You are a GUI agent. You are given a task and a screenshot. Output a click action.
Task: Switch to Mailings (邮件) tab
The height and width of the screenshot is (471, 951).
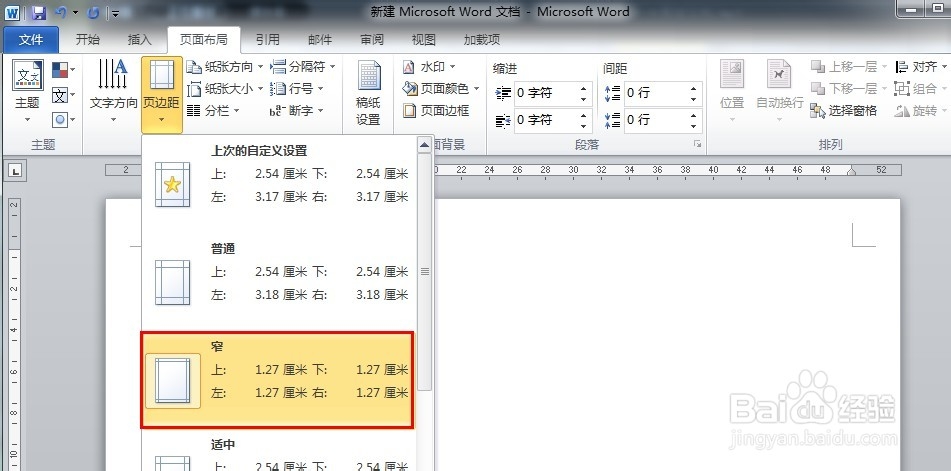[320, 40]
